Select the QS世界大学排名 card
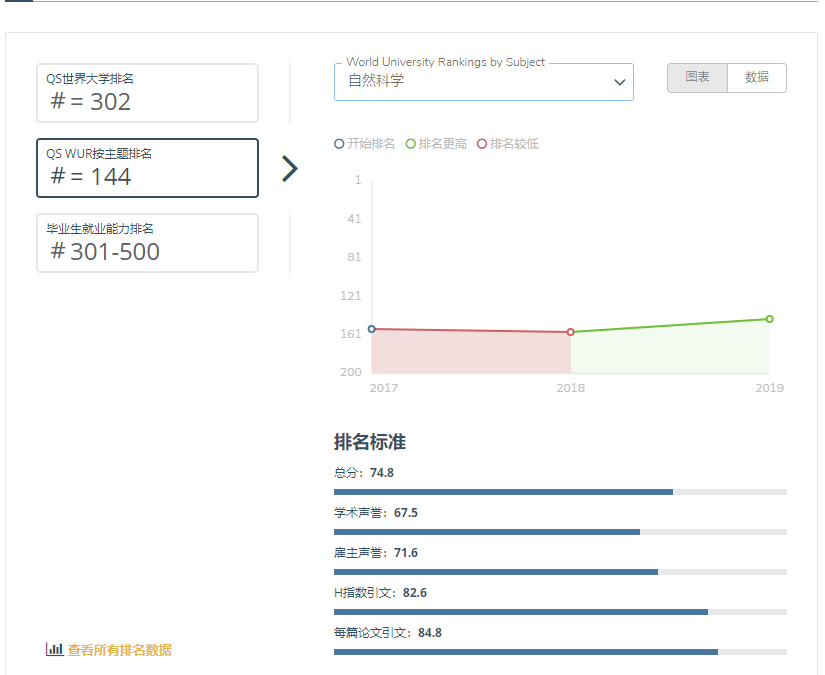This screenshot has width=825, height=675. (147, 93)
